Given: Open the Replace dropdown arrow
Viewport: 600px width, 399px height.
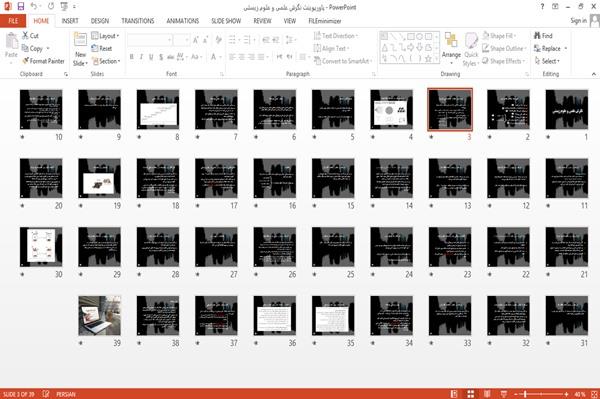Looking at the screenshot, I should pyautogui.click(x=565, y=49).
